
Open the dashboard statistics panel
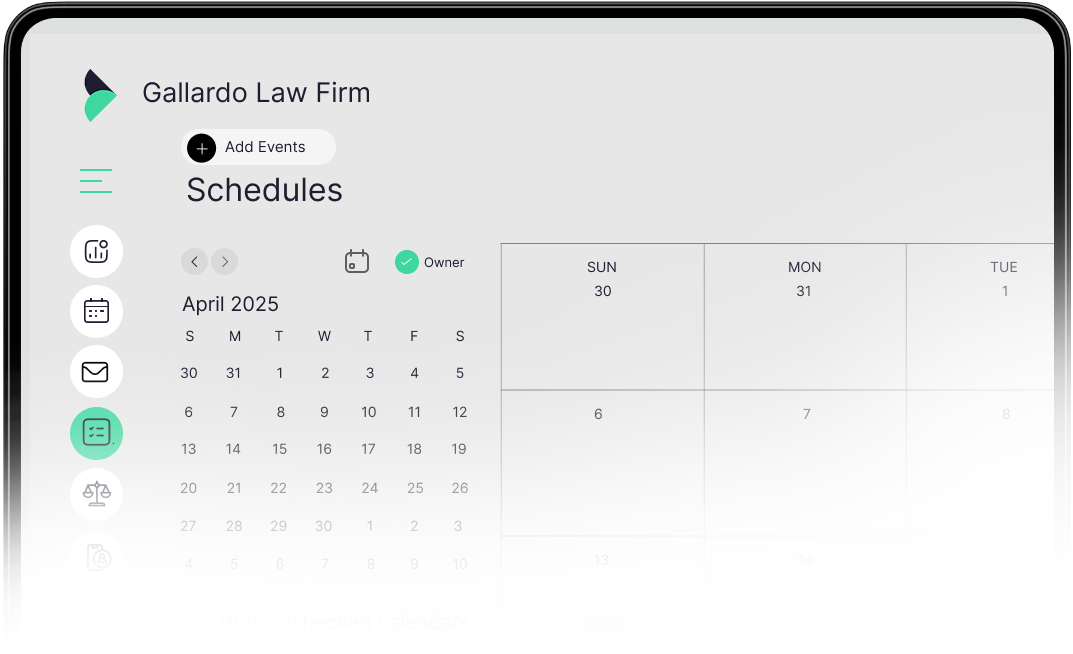(96, 251)
